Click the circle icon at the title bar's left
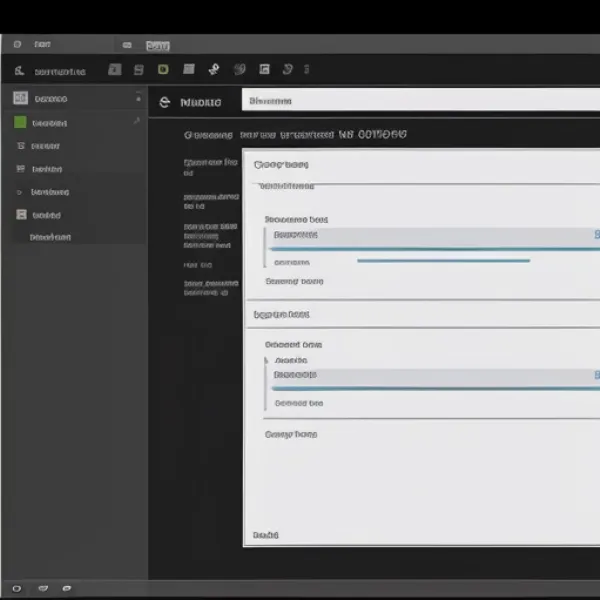 tap(17, 45)
